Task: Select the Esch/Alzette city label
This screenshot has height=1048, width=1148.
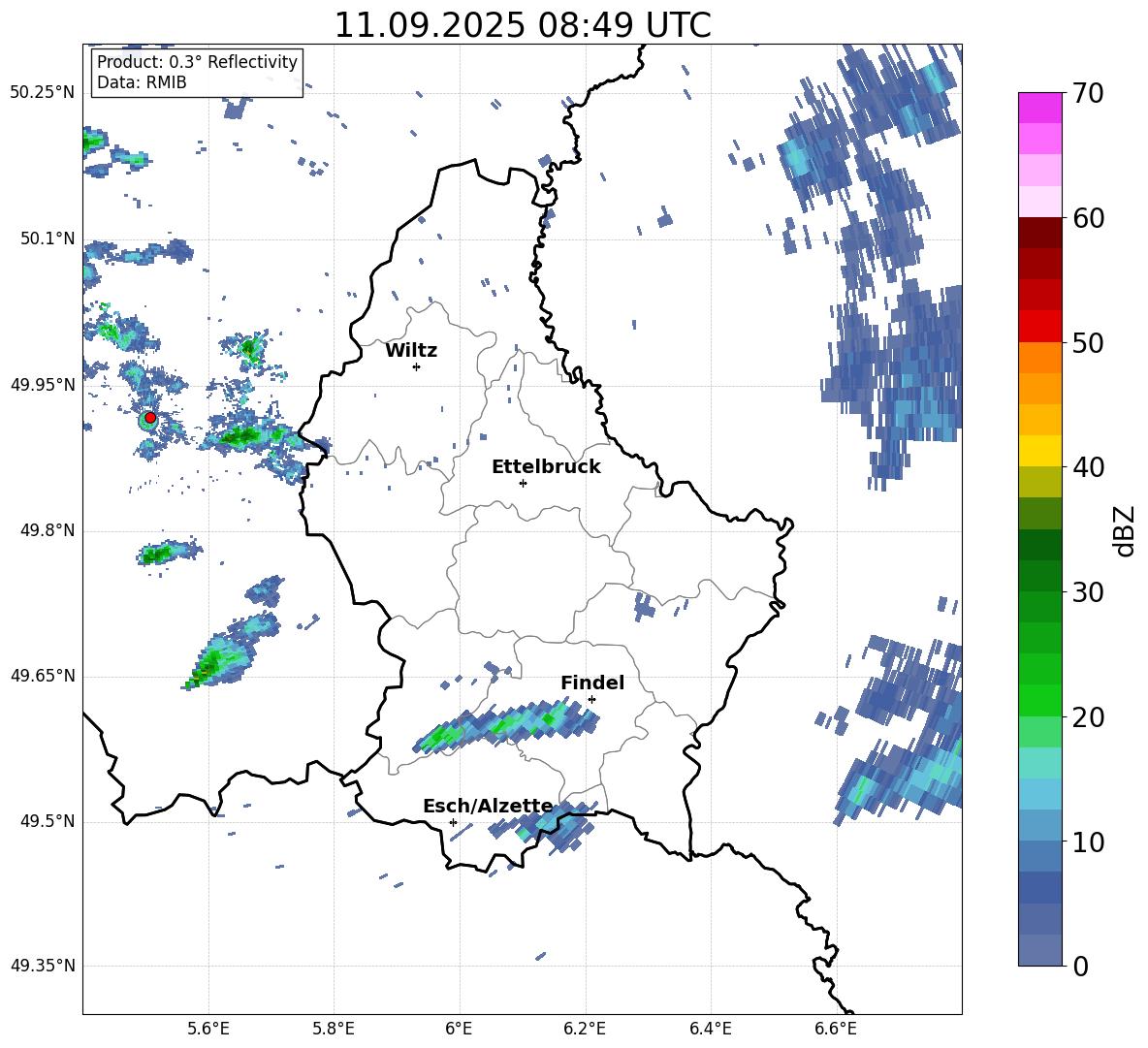Action: [x=489, y=807]
